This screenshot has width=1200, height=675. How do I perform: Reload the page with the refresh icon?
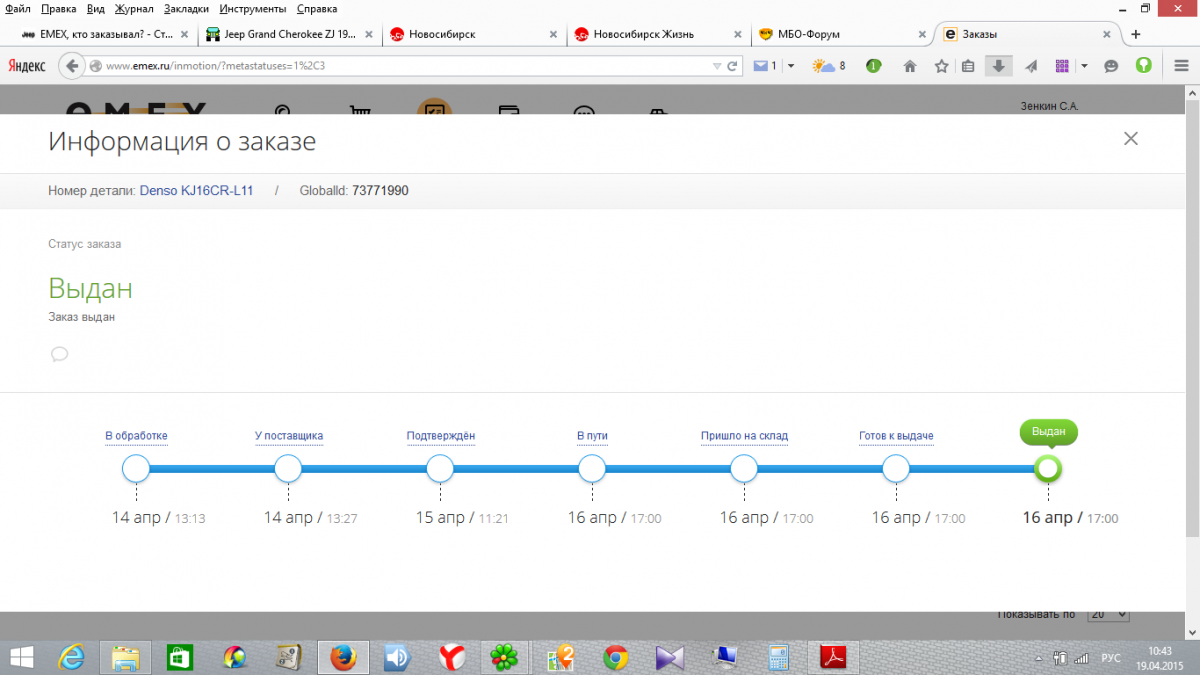(x=733, y=66)
